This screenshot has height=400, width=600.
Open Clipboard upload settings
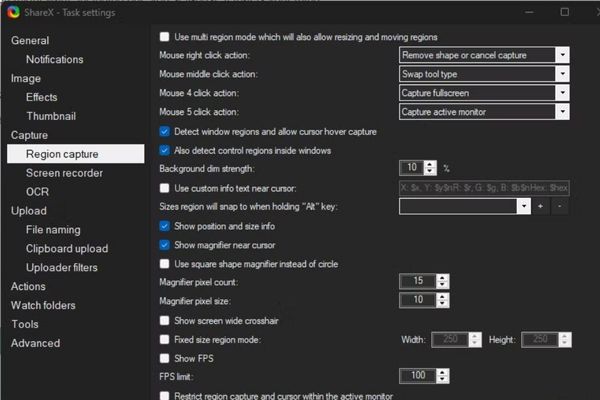tap(67, 249)
